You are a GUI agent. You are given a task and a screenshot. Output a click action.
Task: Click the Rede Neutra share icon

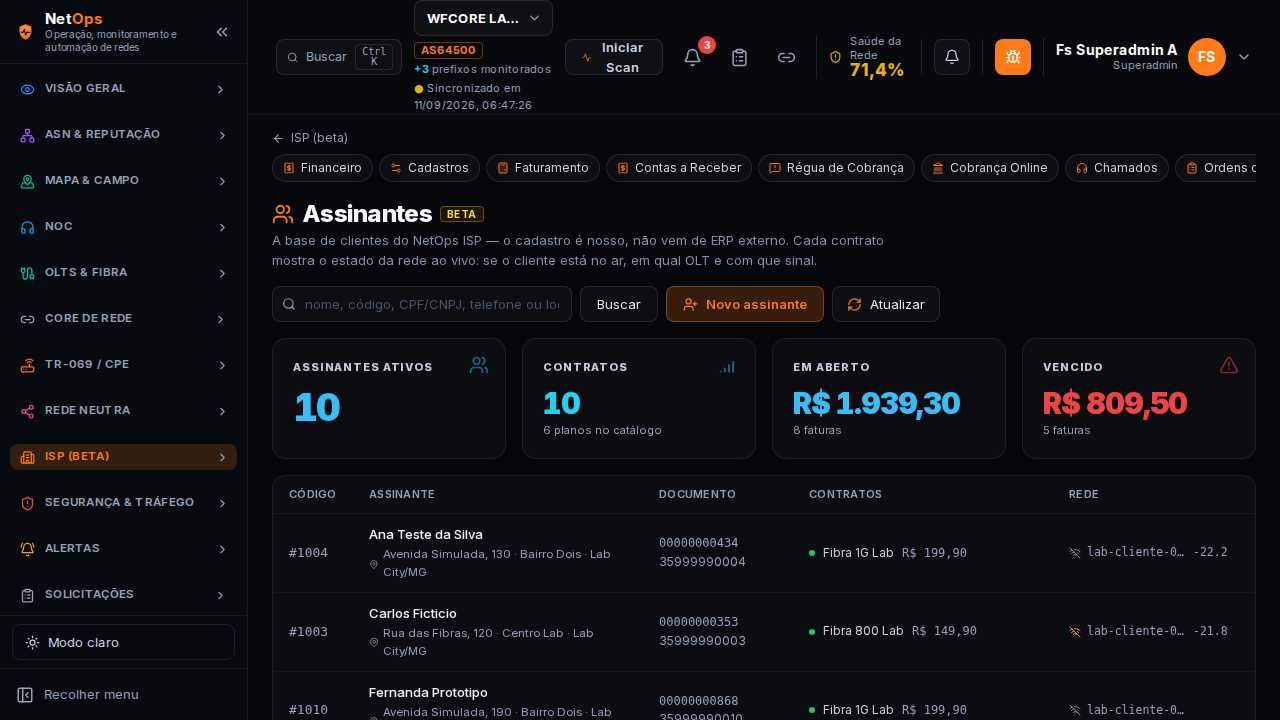[28, 411]
